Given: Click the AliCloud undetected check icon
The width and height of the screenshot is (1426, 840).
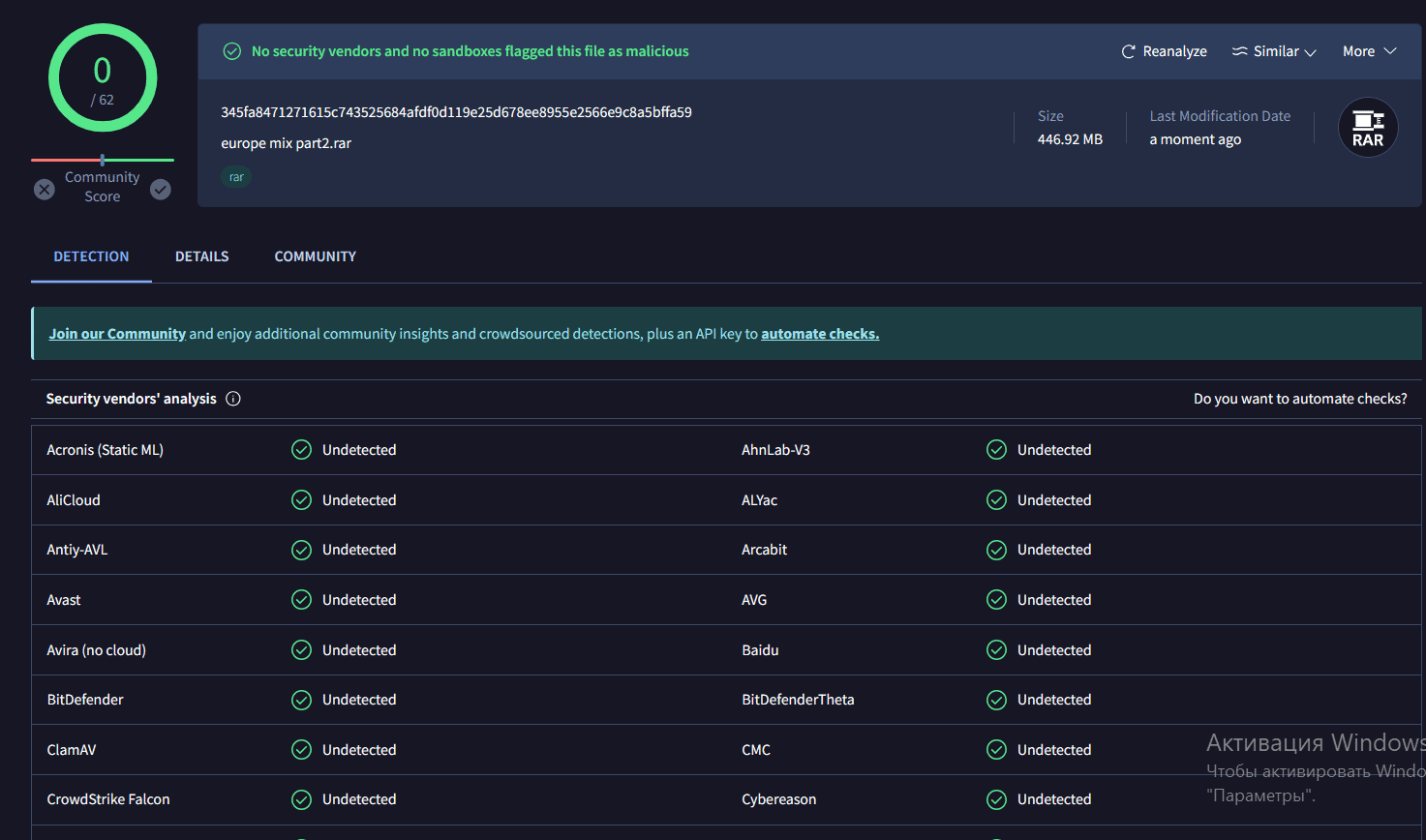Looking at the screenshot, I should (x=302, y=500).
